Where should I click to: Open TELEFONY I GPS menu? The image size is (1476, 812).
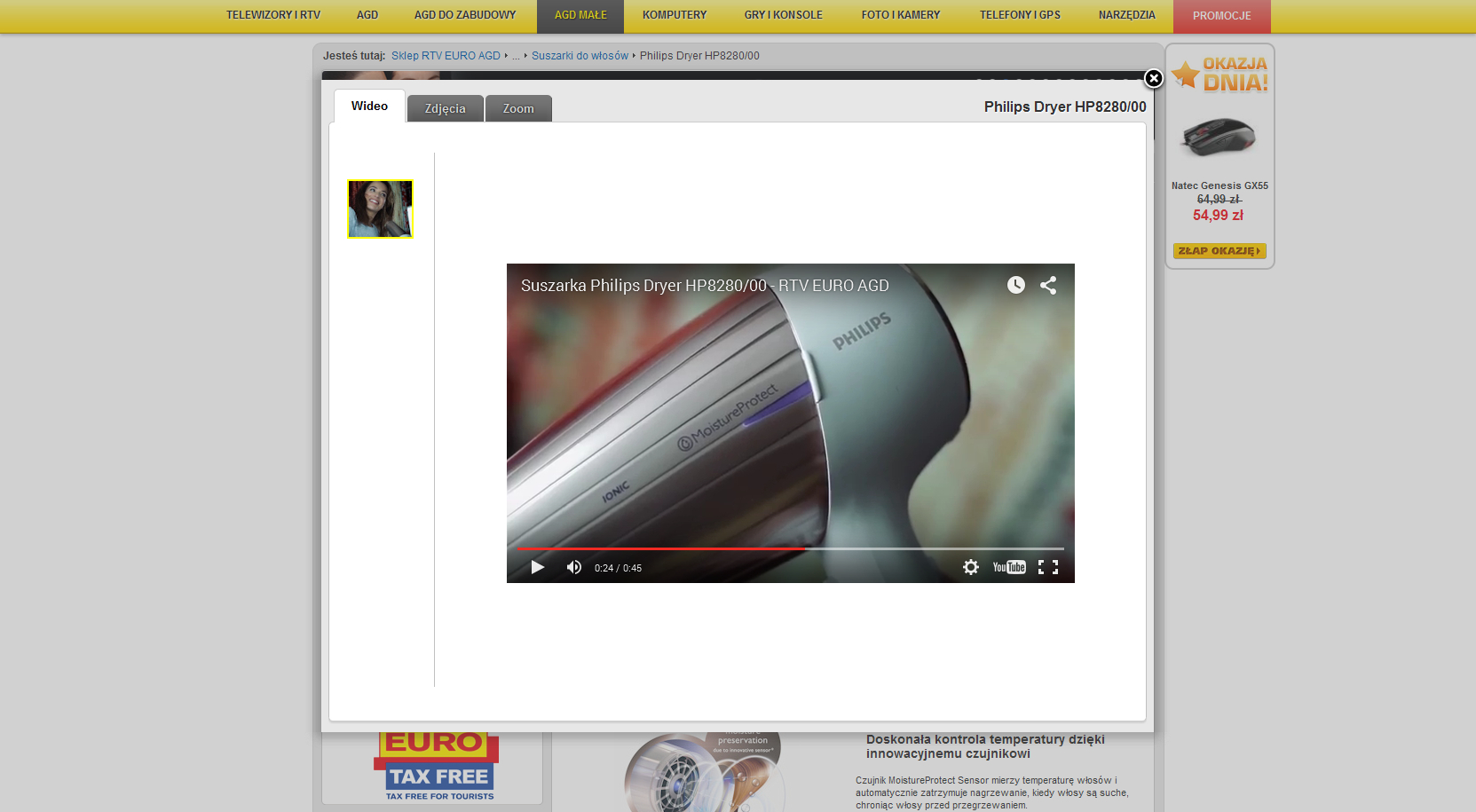point(1020,15)
